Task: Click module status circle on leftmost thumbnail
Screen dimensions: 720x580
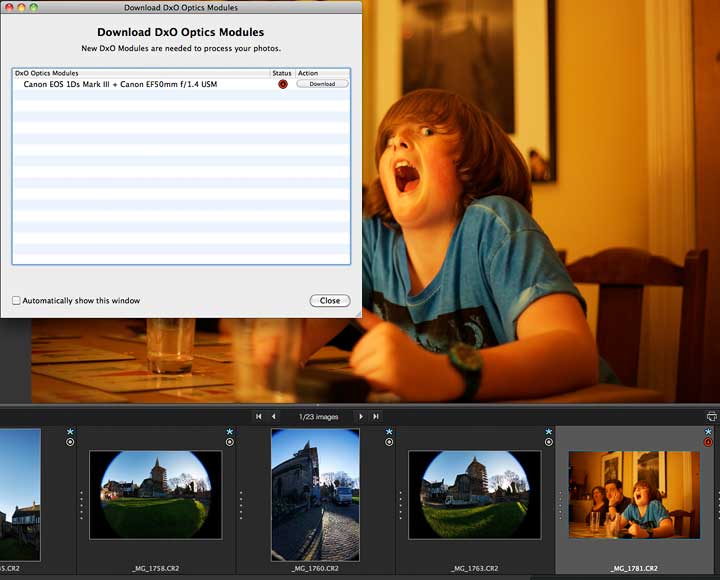Action: click(70, 442)
